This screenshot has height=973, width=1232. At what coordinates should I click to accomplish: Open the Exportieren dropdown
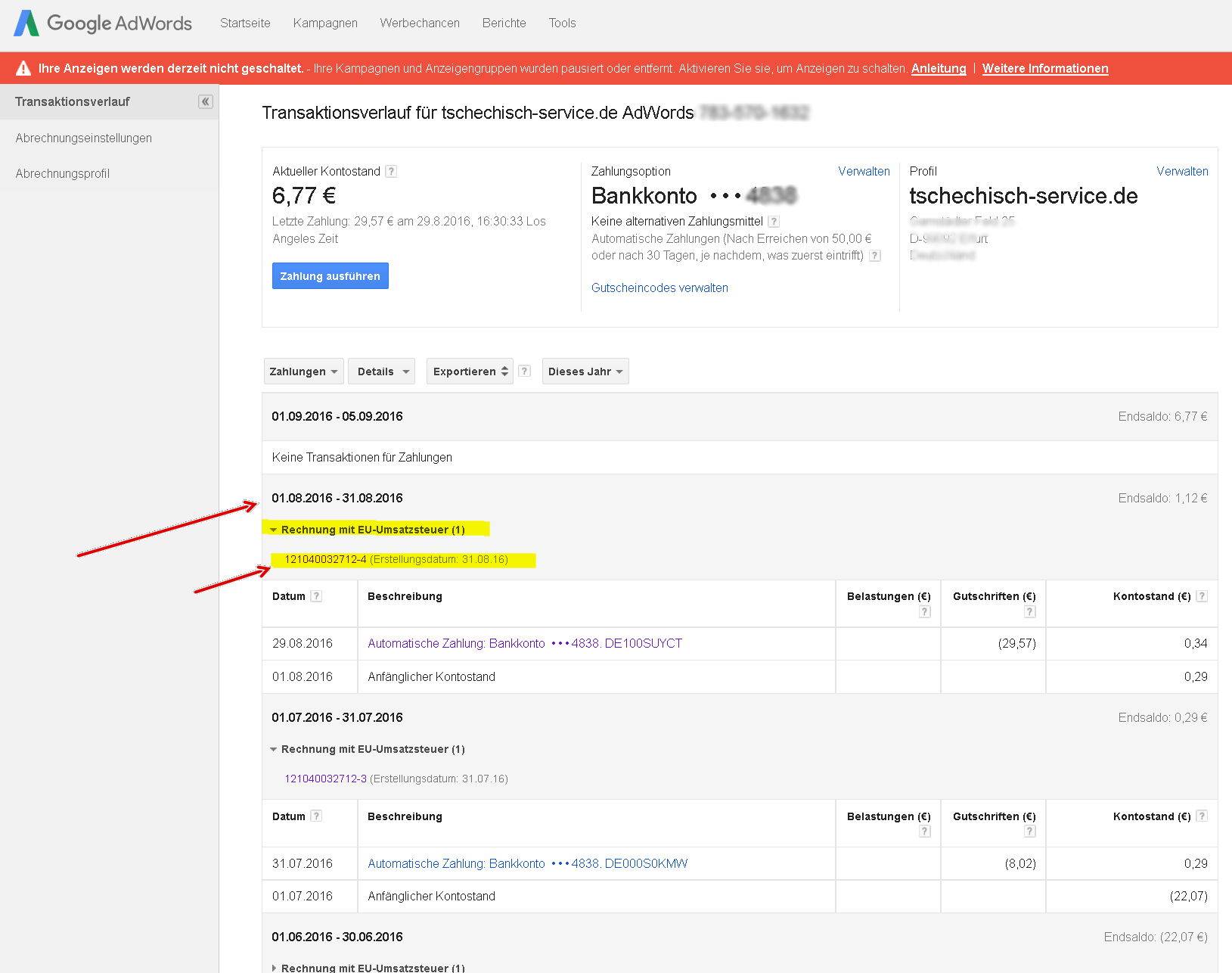pos(470,371)
